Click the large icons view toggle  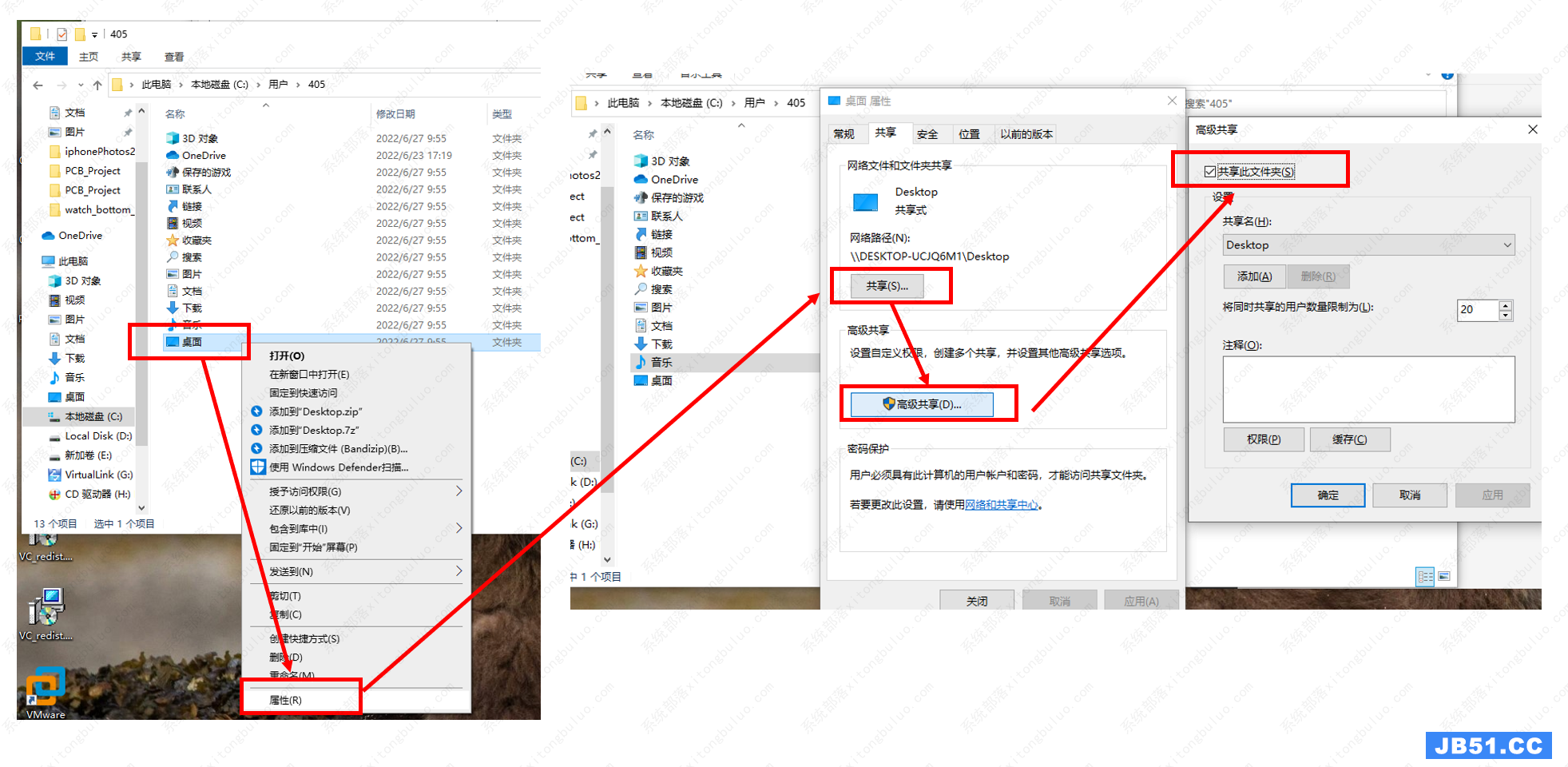[x=1443, y=576]
